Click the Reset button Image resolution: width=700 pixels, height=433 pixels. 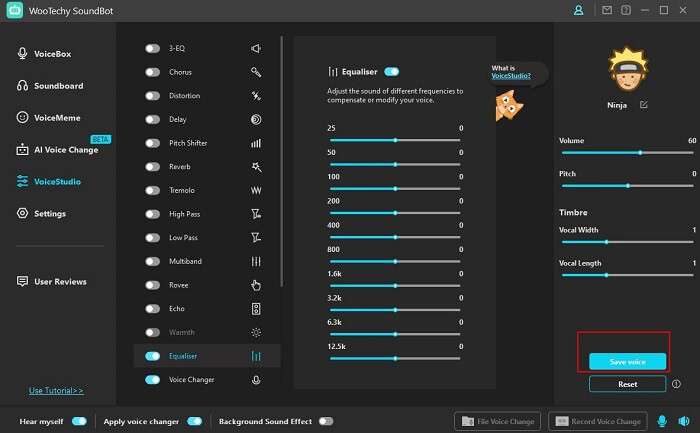coord(627,384)
